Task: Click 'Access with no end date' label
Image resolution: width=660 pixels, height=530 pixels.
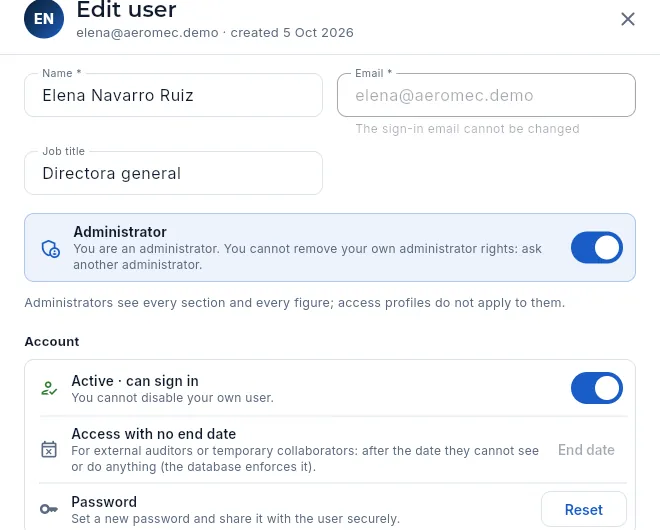Action: pyautogui.click(x=154, y=434)
